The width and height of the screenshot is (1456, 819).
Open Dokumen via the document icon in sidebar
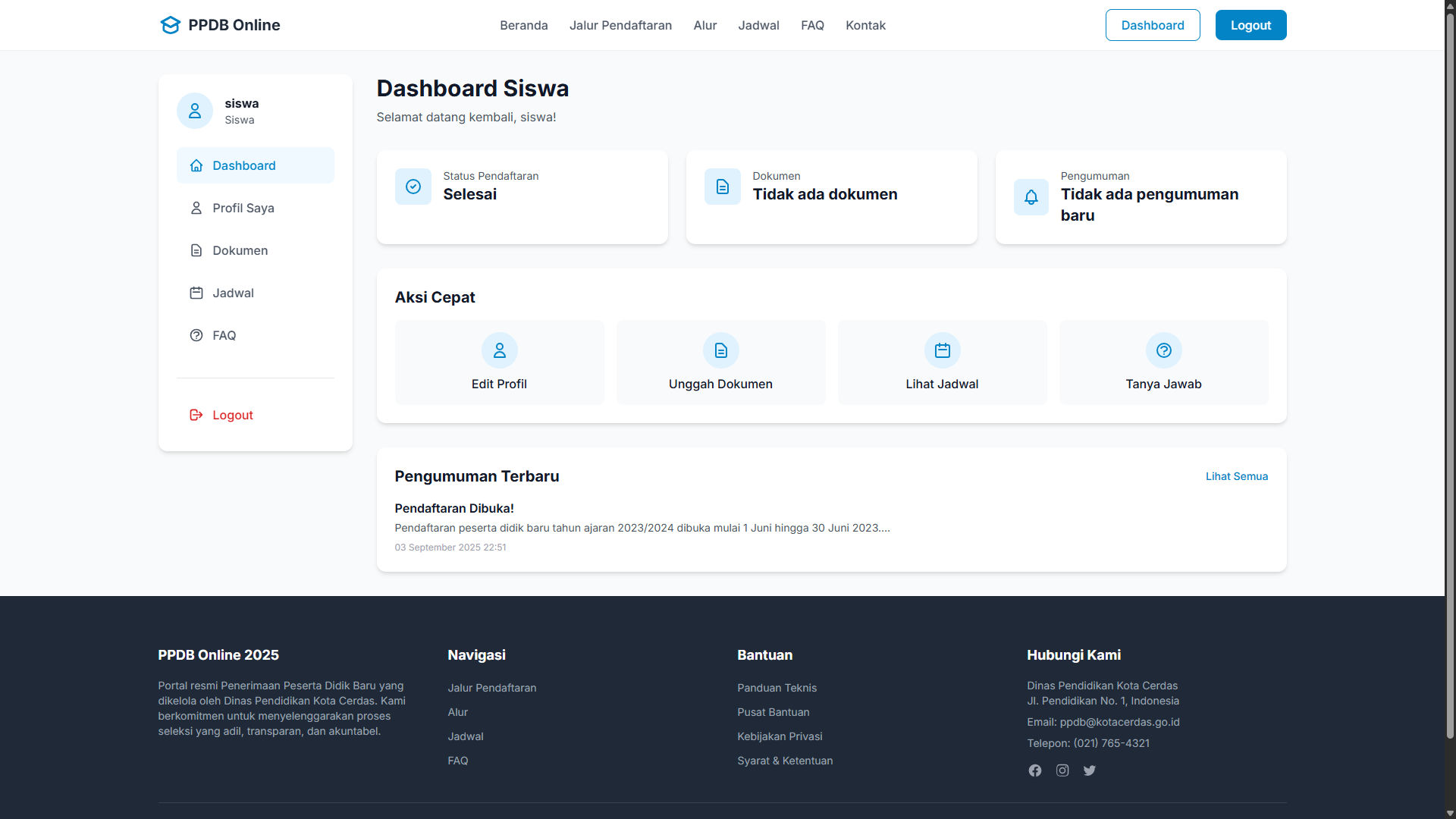(x=196, y=250)
